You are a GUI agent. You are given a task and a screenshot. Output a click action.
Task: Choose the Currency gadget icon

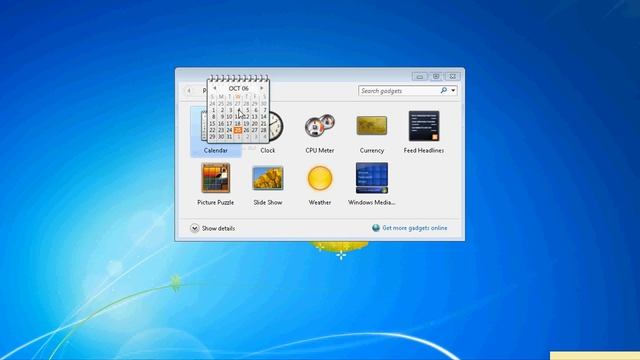tap(371, 125)
